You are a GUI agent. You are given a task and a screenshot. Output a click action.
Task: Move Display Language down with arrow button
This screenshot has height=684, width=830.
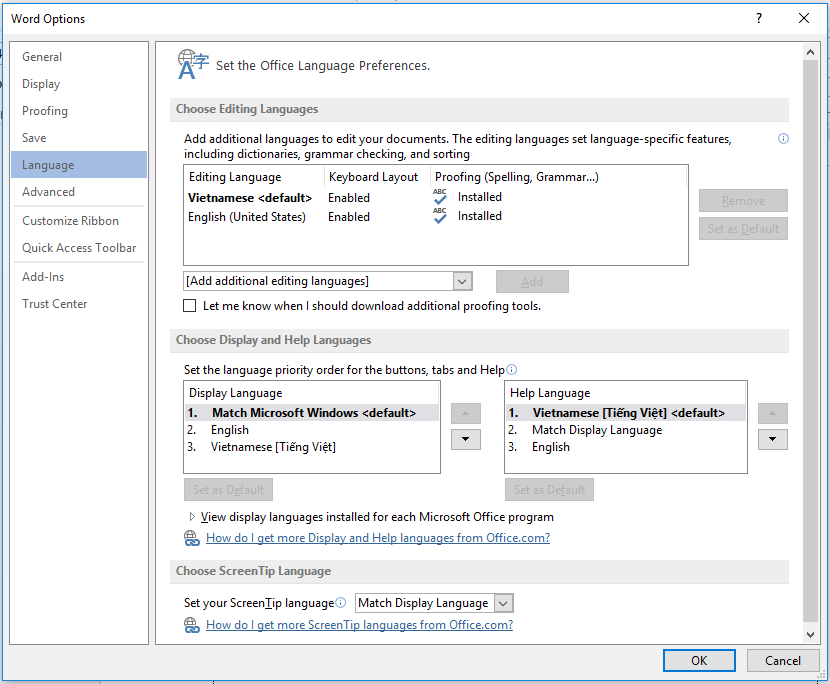(466, 439)
